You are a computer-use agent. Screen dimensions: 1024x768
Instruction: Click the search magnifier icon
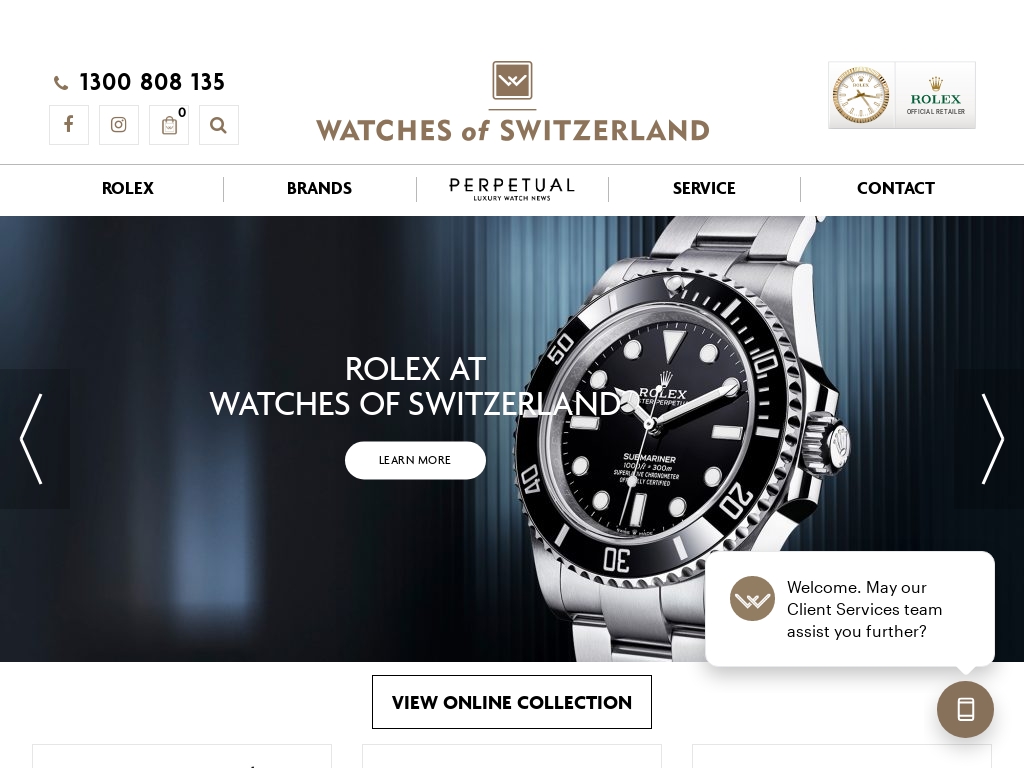[x=219, y=125]
